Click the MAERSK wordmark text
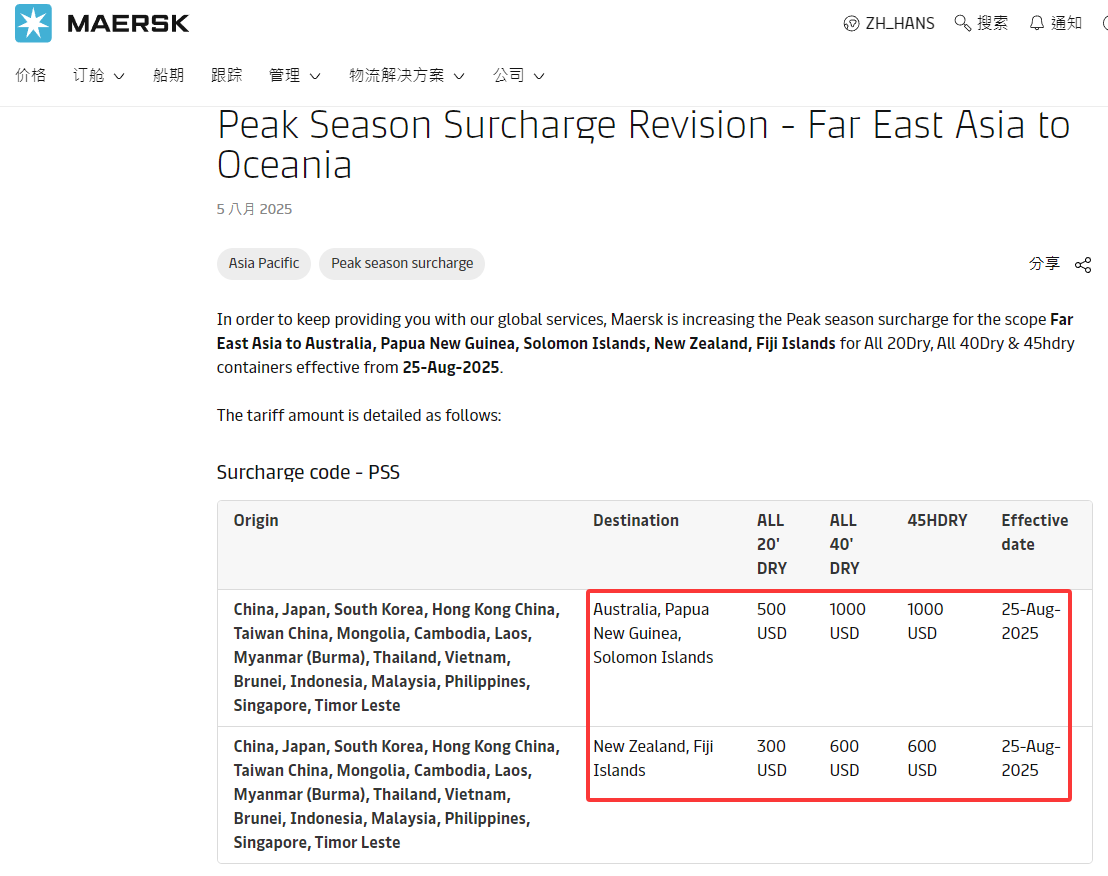The height and width of the screenshot is (876, 1108). (128, 23)
